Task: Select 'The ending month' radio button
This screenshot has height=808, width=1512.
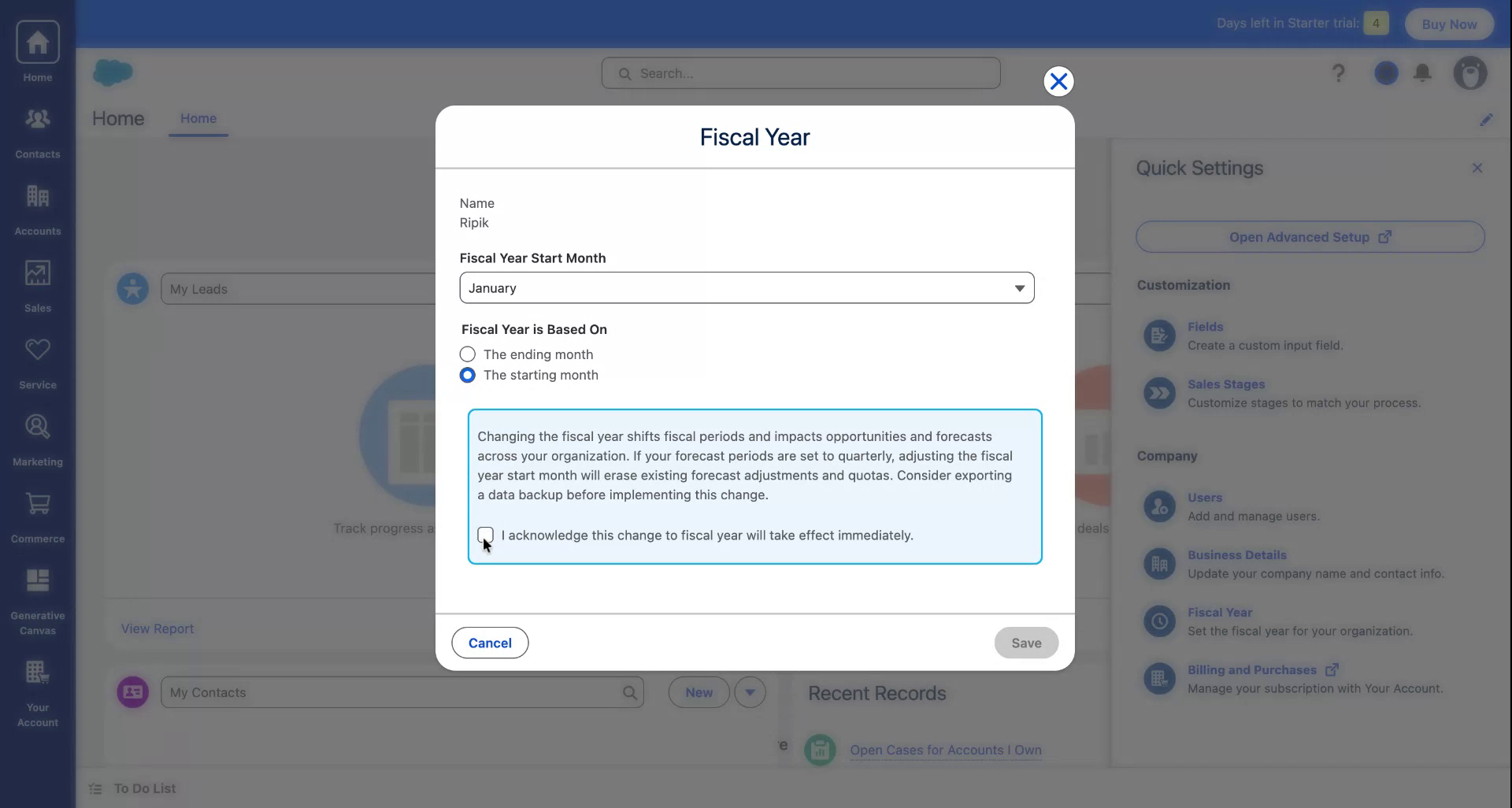Action: [467, 354]
